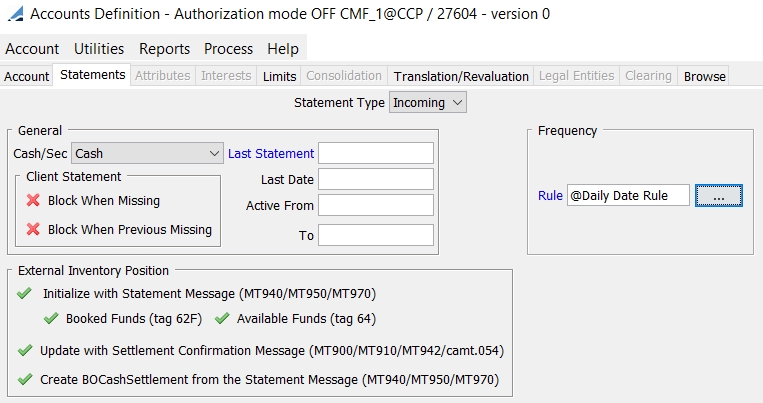This screenshot has height=403, width=763.
Task: Switch to the Limits tab
Action: (279, 76)
